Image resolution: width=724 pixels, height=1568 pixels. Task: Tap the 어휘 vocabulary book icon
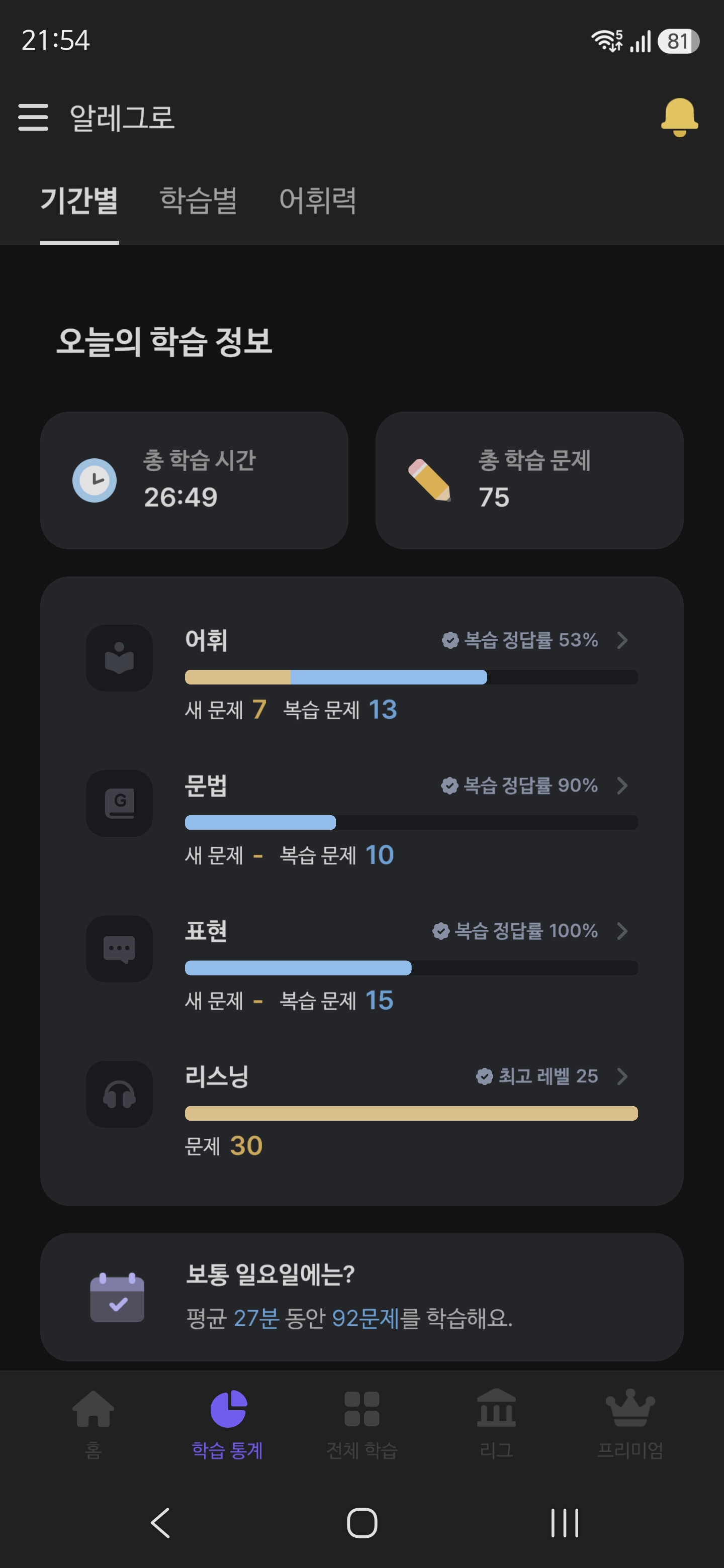coord(119,658)
